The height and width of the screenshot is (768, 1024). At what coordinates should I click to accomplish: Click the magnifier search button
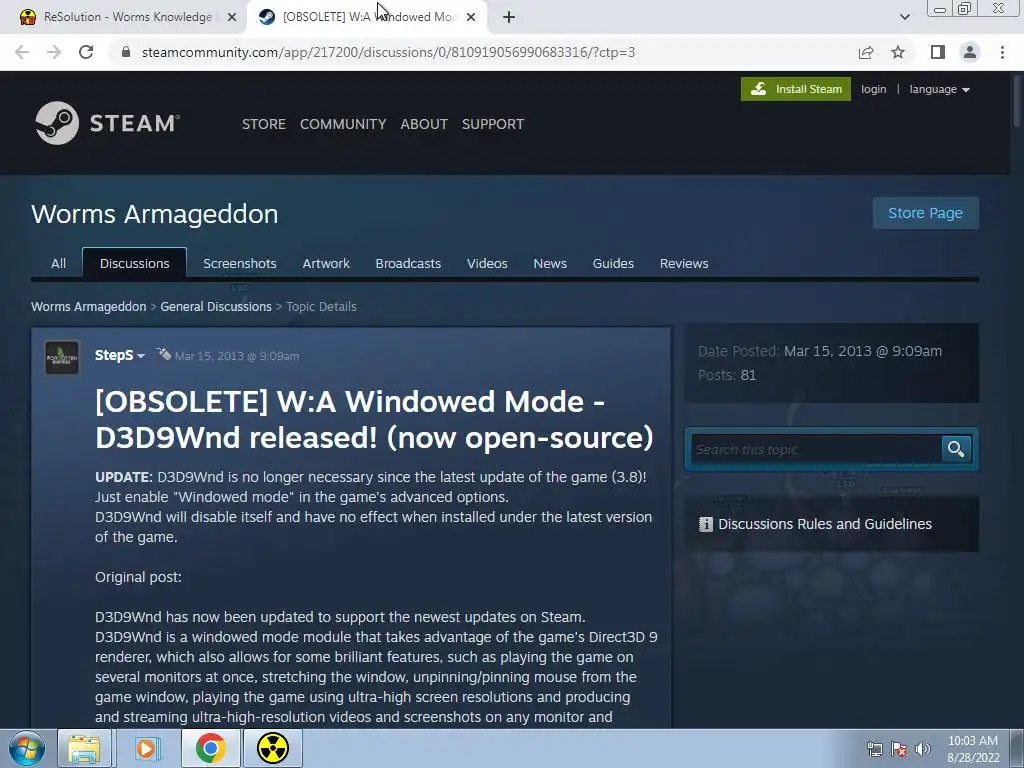tap(956, 449)
